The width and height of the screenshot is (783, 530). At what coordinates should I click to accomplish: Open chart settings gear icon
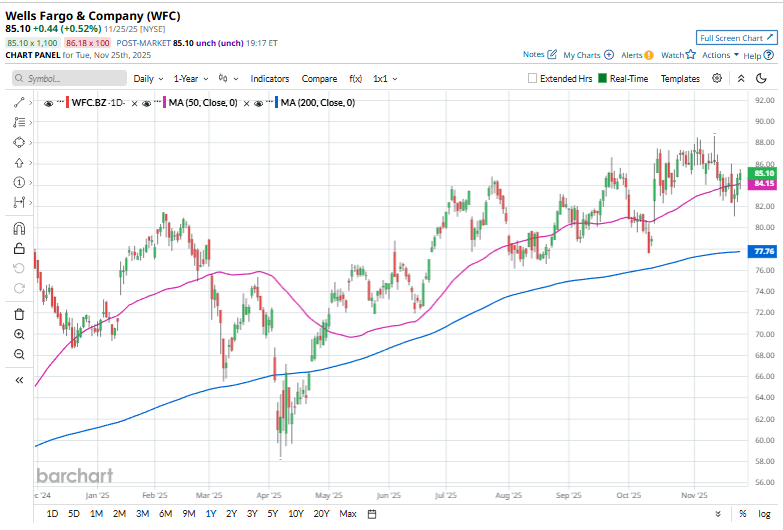(x=741, y=78)
